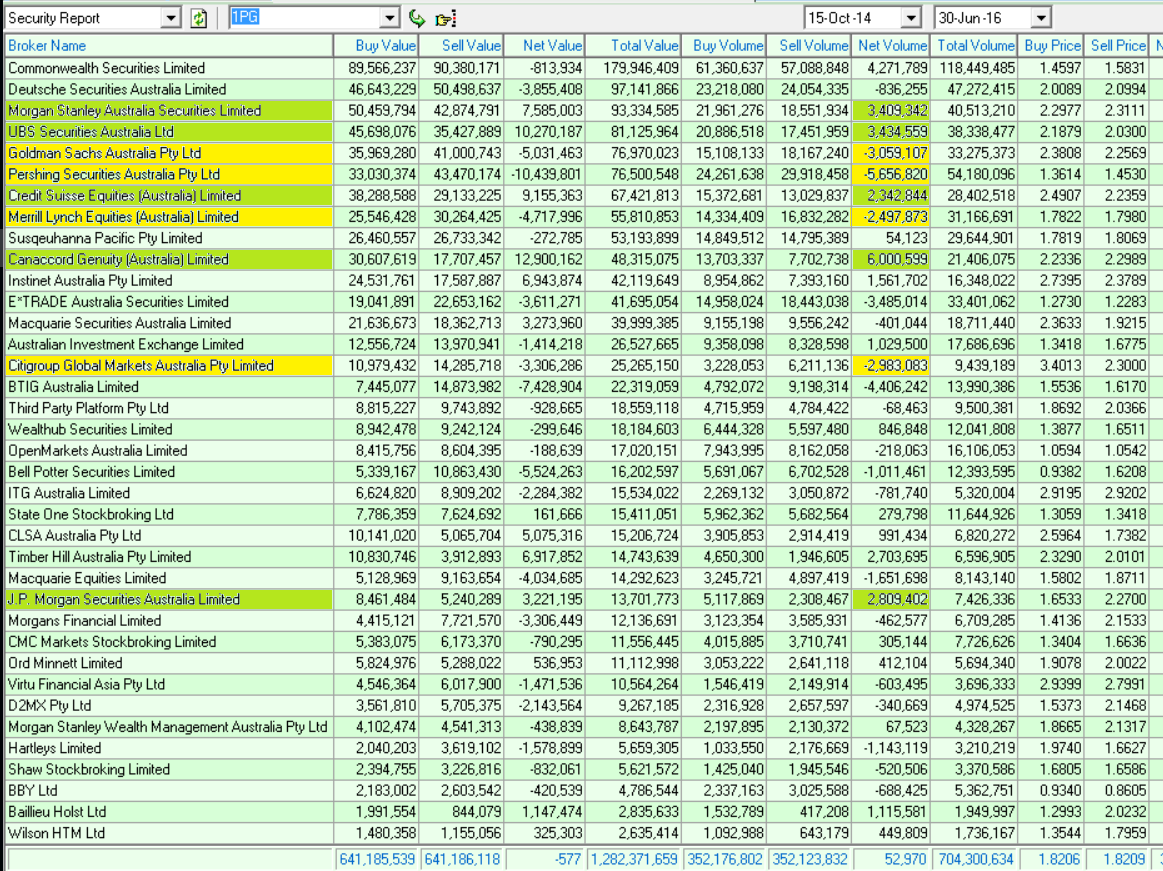Select BTIG Australia Limited row
The height and width of the screenshot is (871, 1163).
[168, 387]
